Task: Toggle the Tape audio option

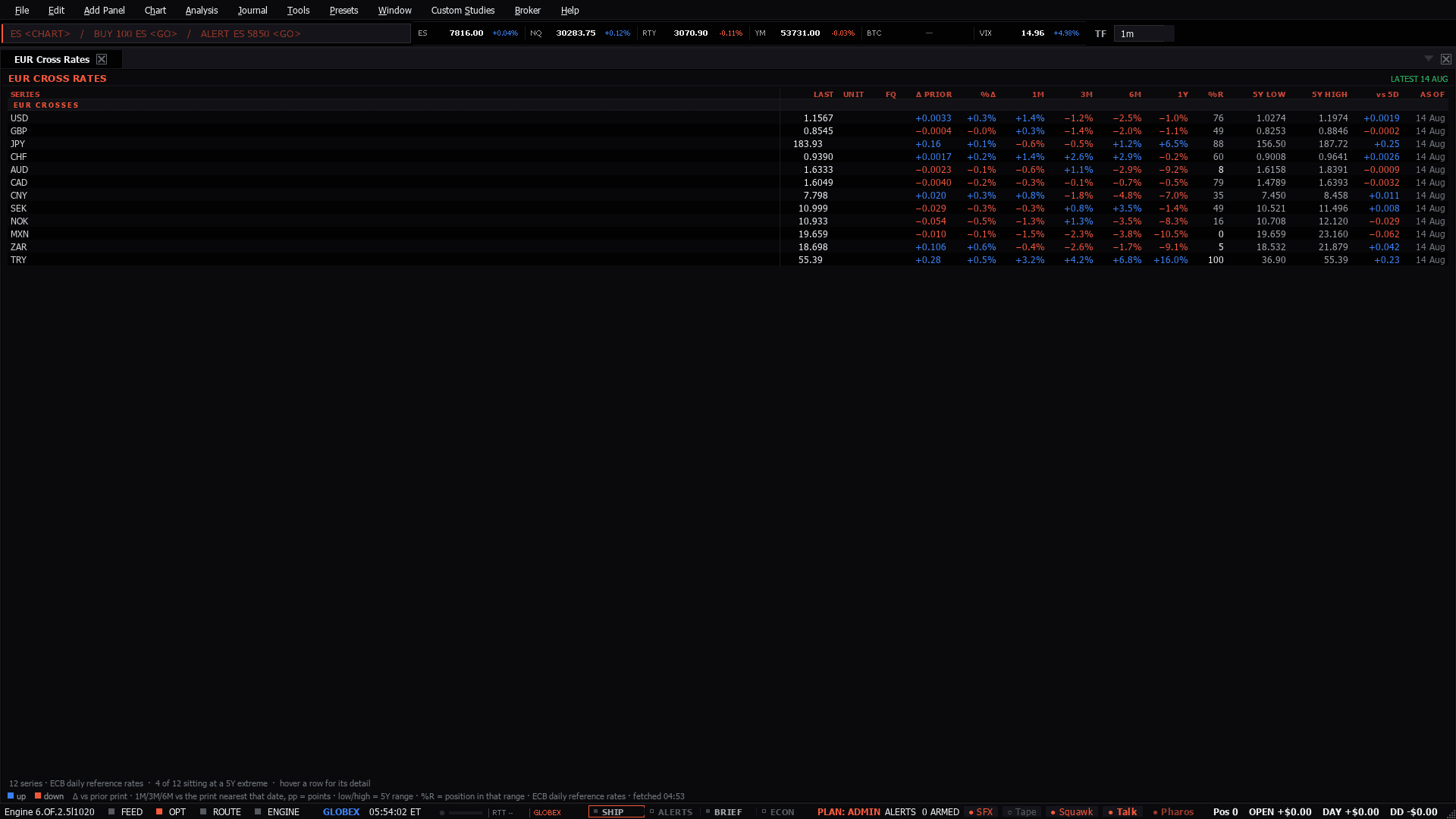Action: coord(1021,811)
